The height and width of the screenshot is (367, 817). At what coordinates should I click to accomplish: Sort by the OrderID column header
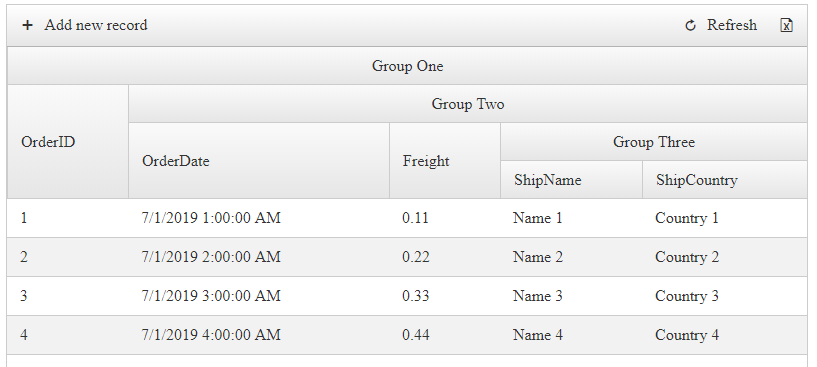[68, 142]
